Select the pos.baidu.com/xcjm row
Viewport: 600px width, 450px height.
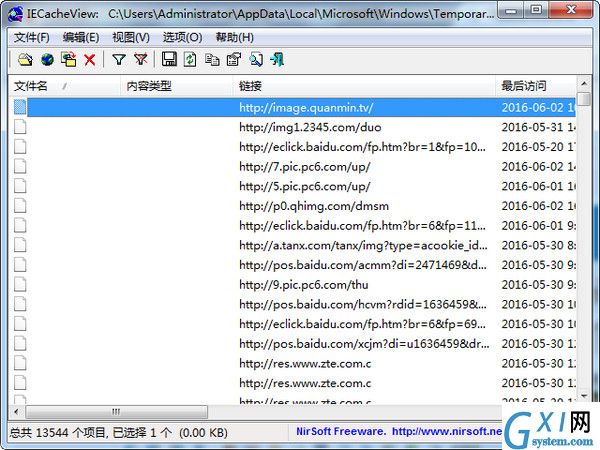pos(292,344)
